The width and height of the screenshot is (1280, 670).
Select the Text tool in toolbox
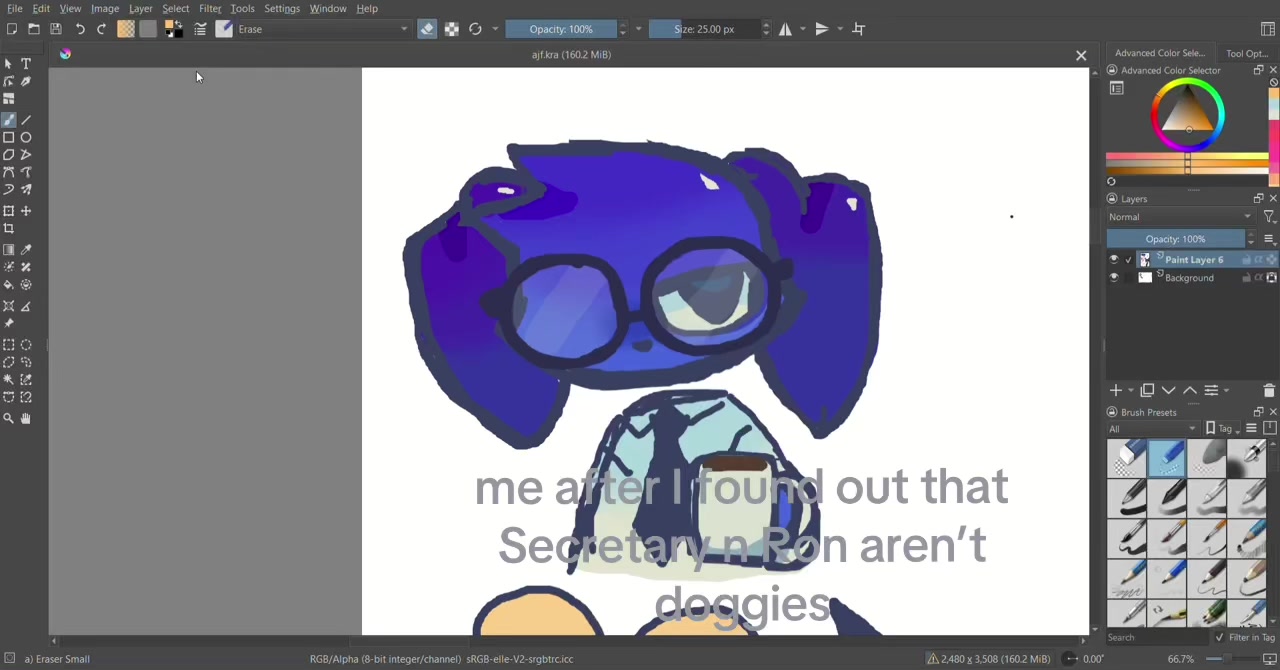click(x=26, y=64)
